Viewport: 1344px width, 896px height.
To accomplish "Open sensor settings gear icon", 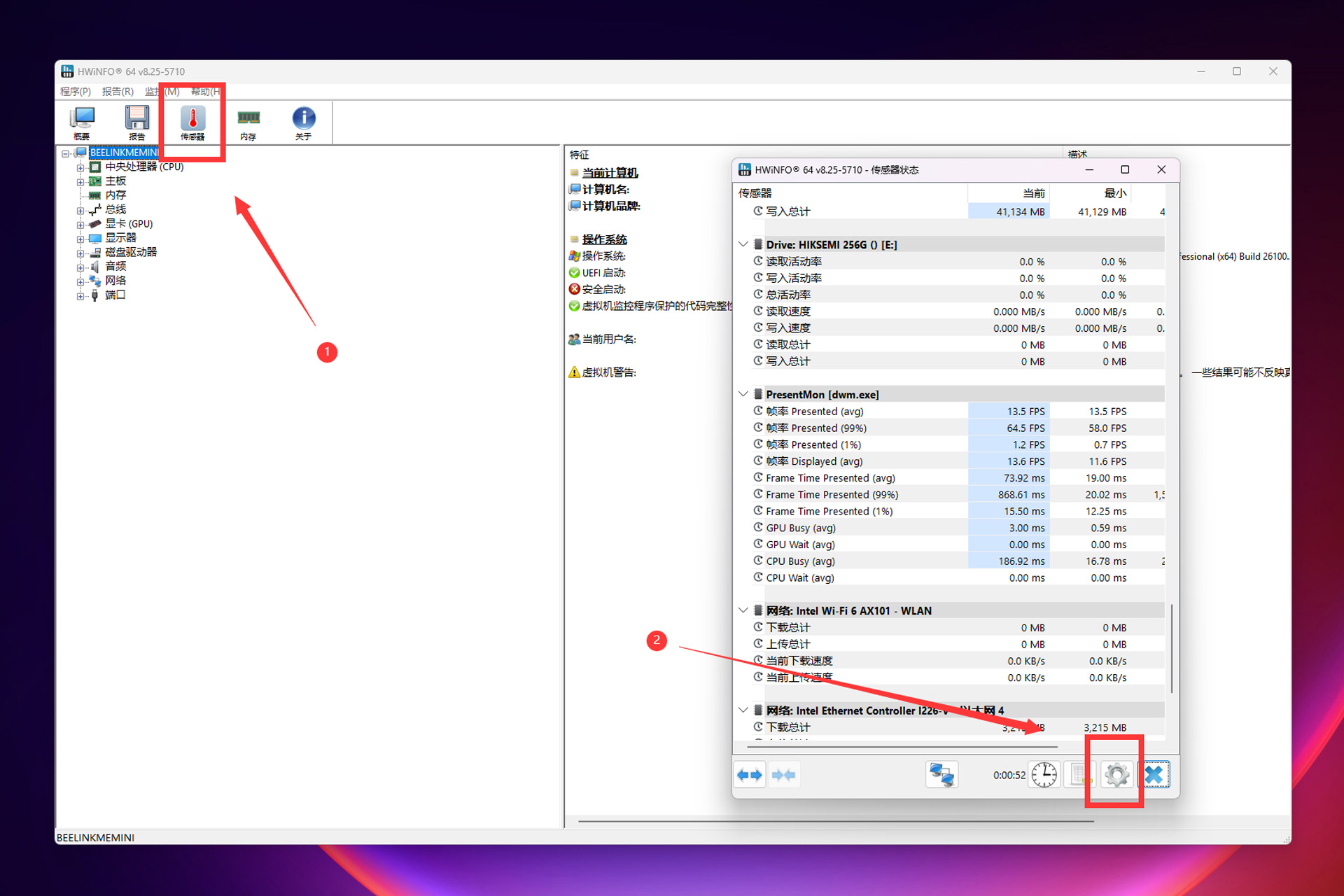I will (1116, 775).
